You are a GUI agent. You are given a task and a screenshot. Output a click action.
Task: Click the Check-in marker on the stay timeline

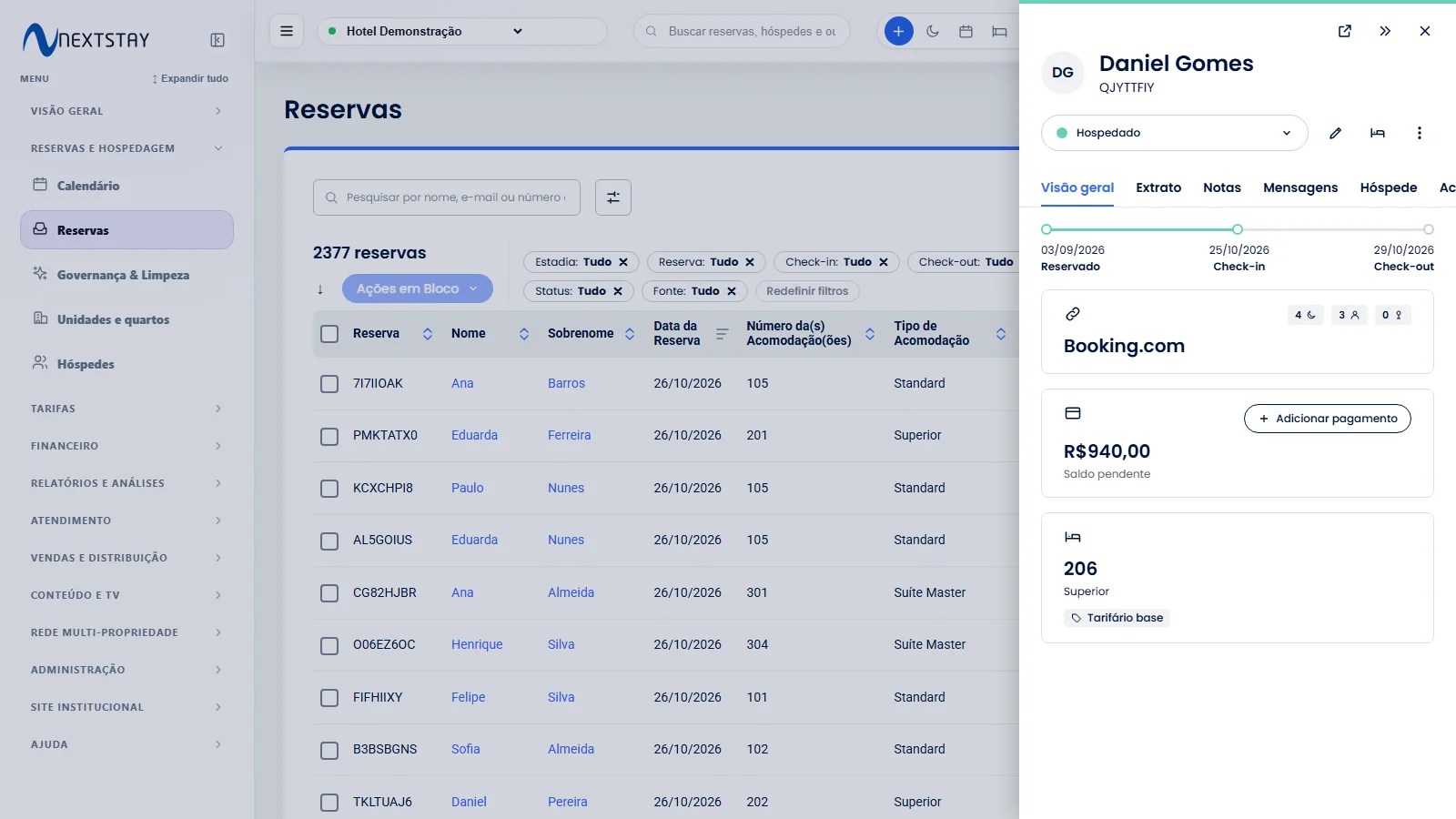(1238, 229)
